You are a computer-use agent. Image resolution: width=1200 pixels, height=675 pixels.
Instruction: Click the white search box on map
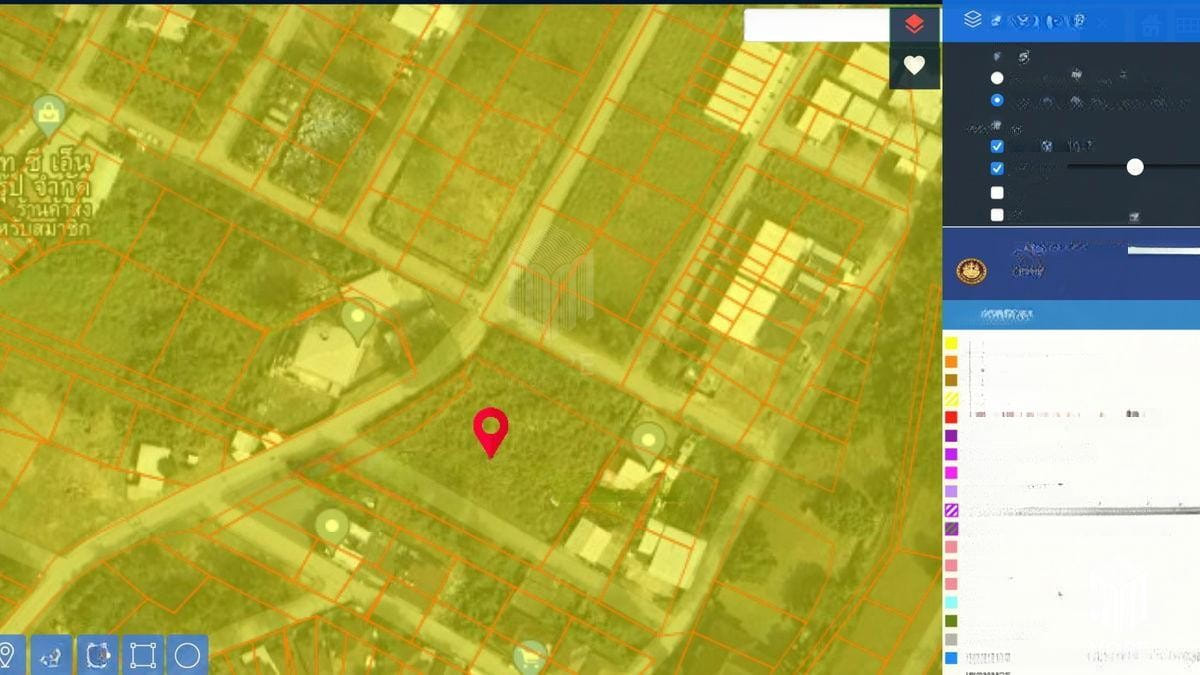(x=816, y=26)
